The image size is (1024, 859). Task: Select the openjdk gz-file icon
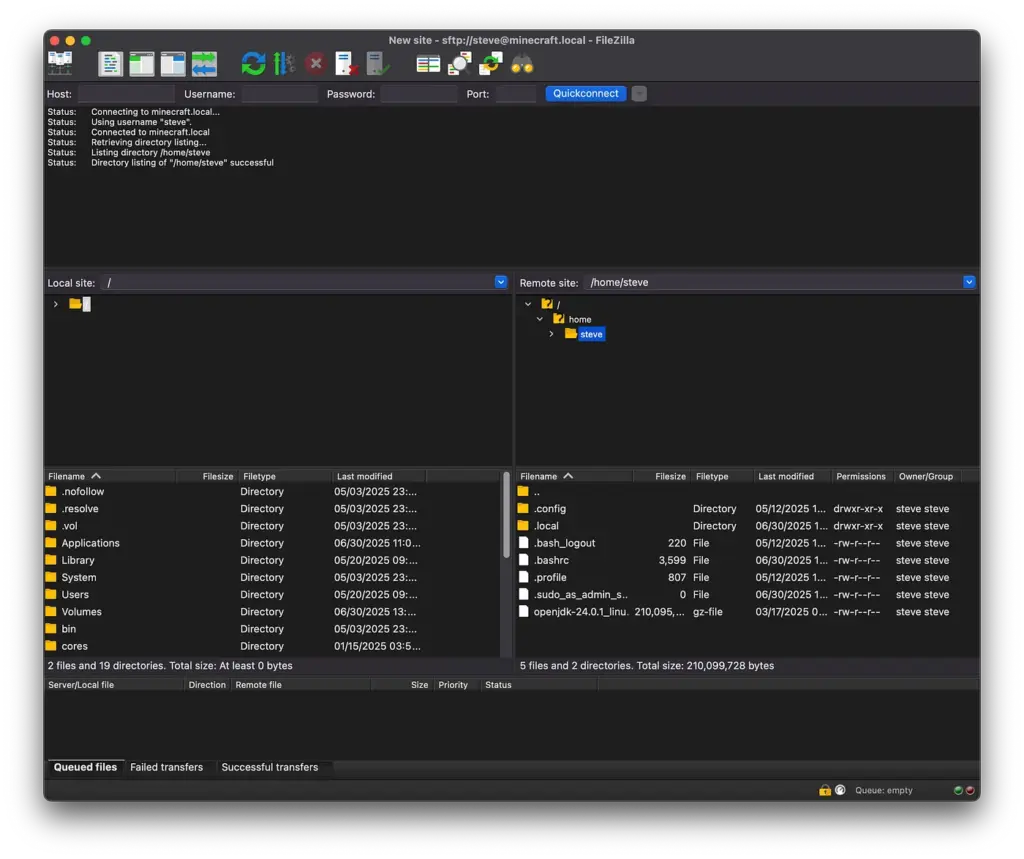523,611
